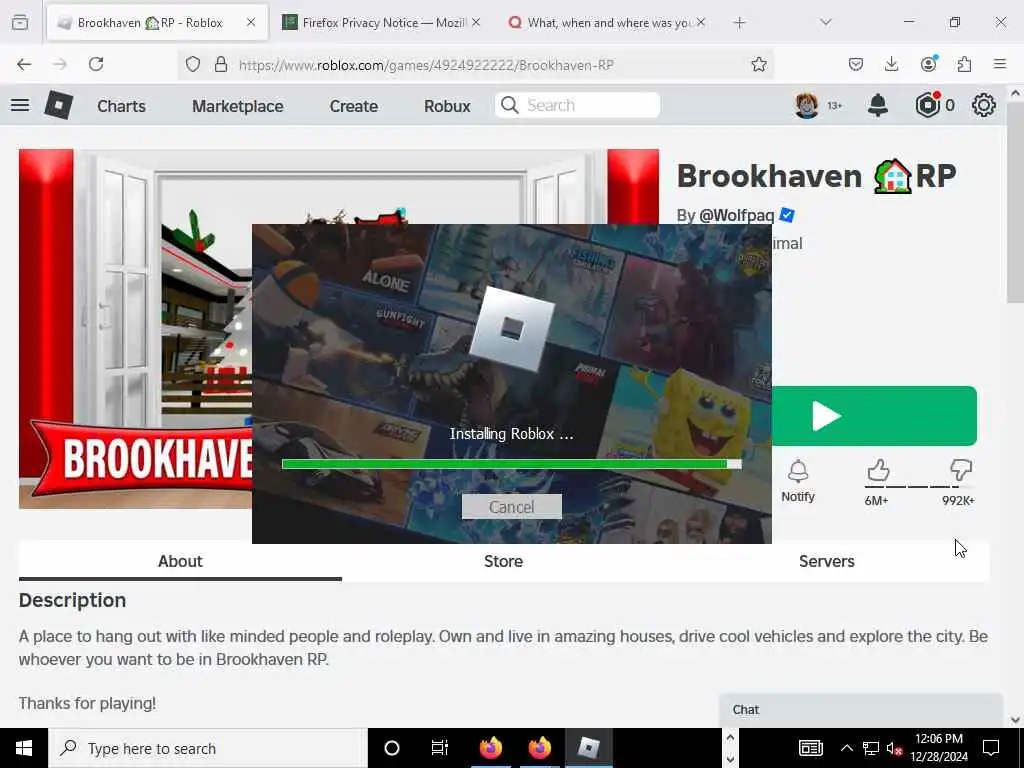Screen dimensions: 1024x768
Task: Open Firefox extensions puzzle icon
Action: 964,64
